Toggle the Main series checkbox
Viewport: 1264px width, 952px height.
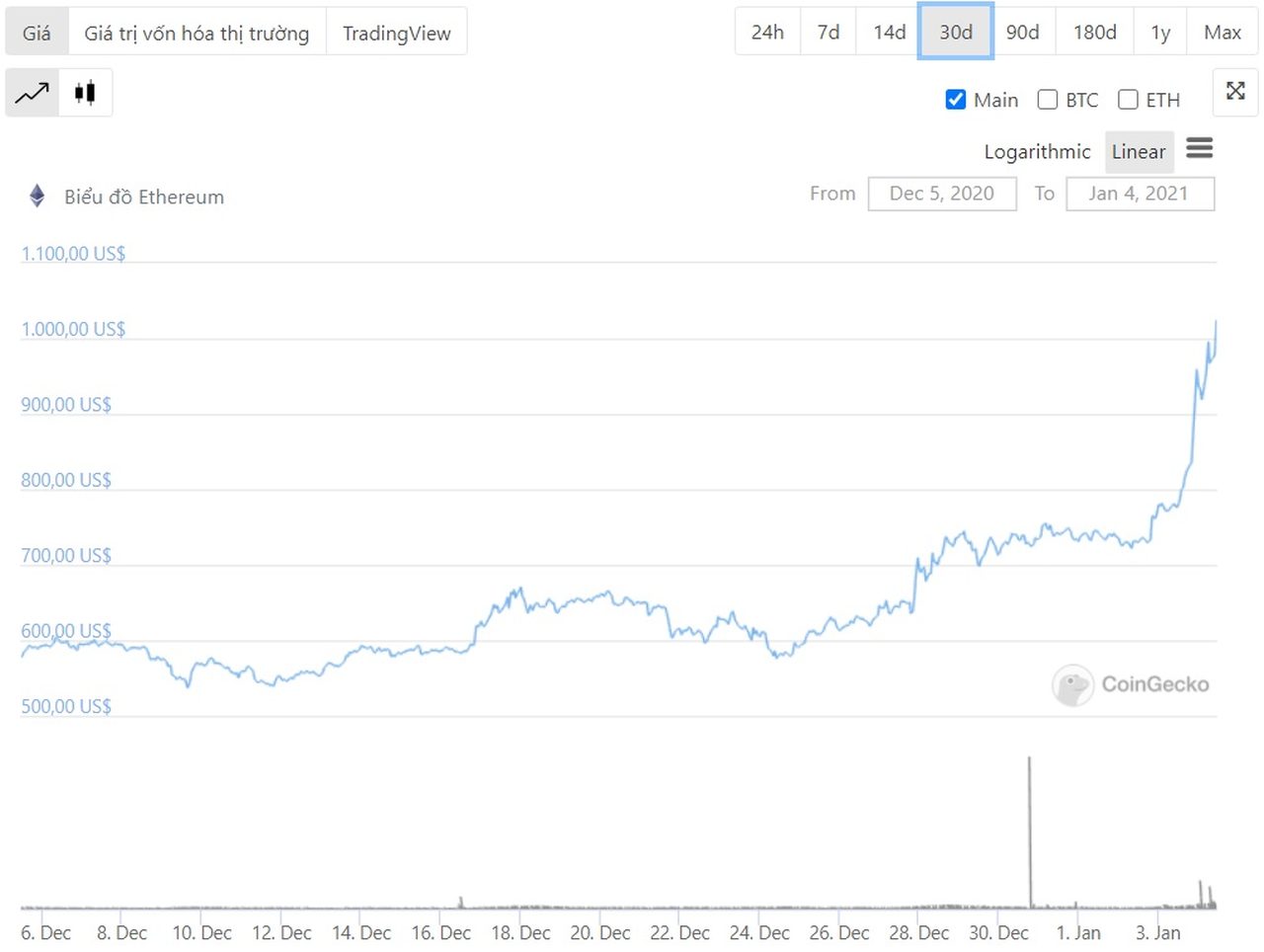coord(955,100)
